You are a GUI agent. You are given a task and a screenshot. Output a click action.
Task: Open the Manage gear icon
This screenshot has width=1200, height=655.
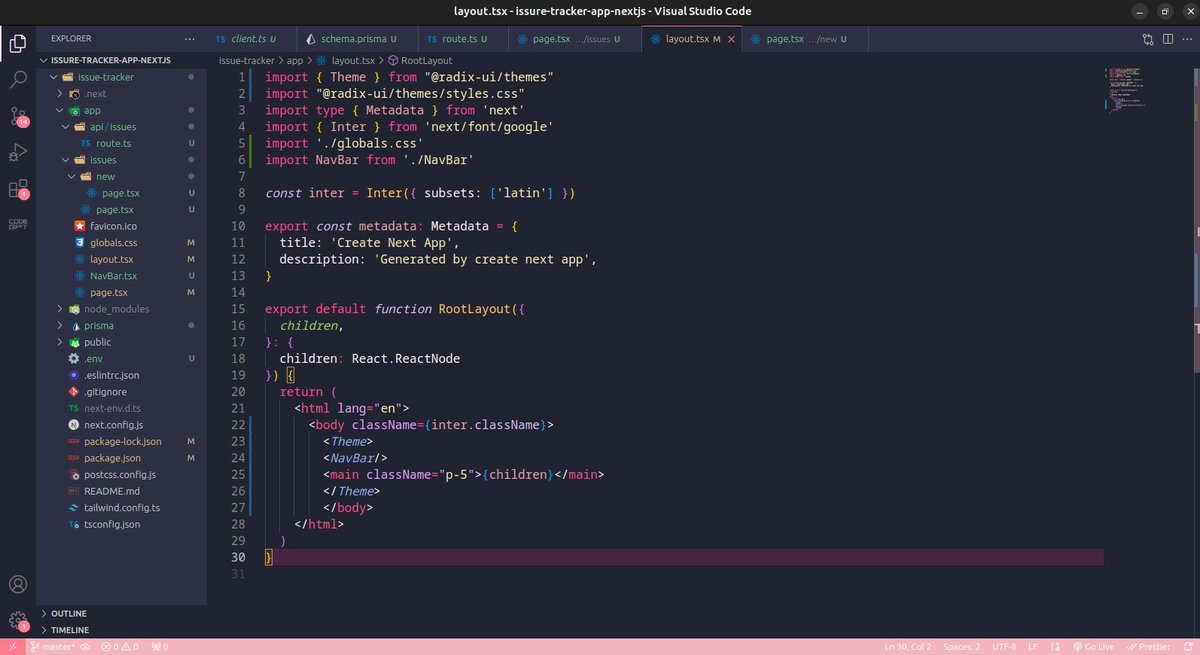(18, 621)
